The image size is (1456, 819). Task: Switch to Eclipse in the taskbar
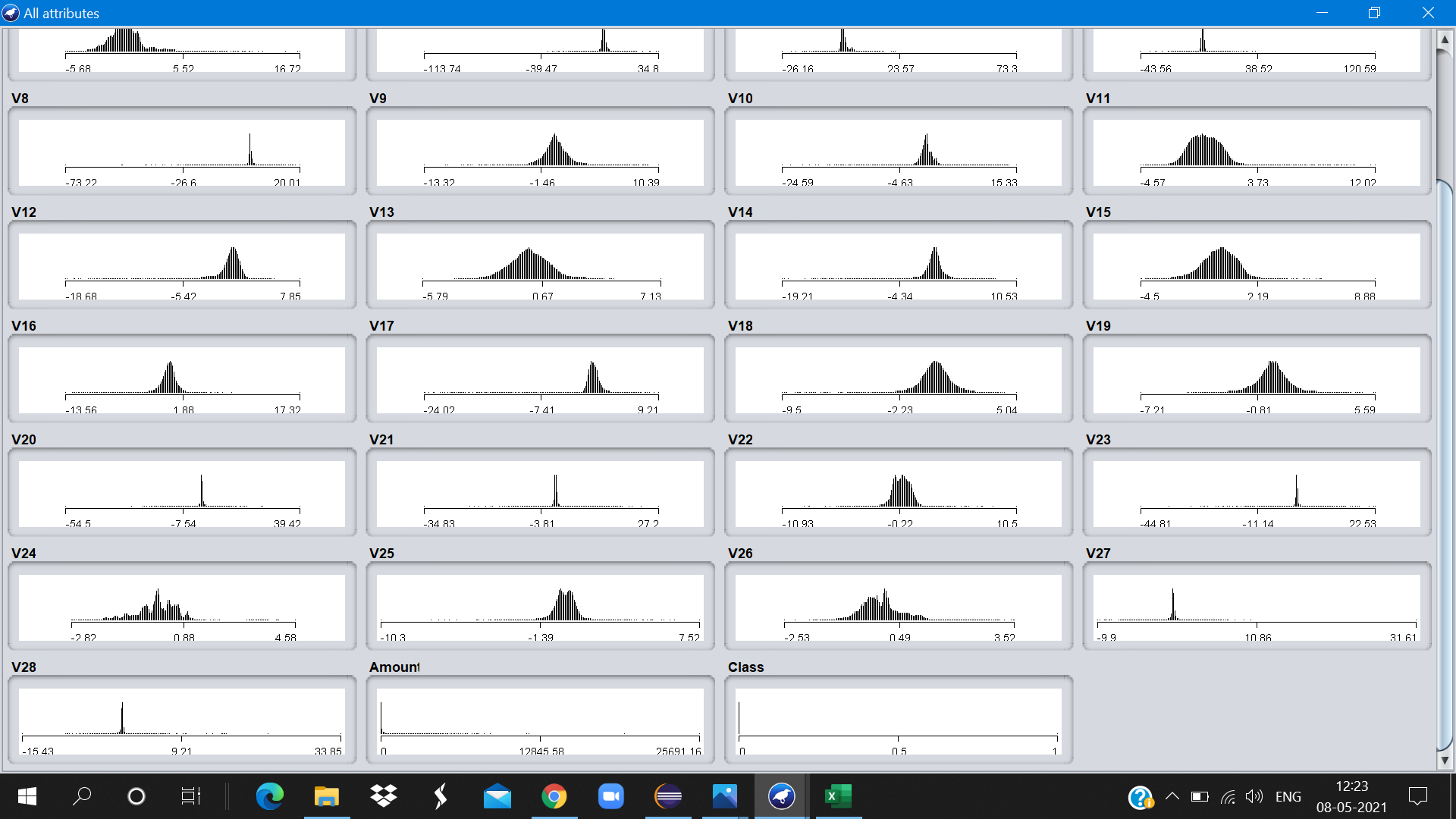[x=668, y=796]
